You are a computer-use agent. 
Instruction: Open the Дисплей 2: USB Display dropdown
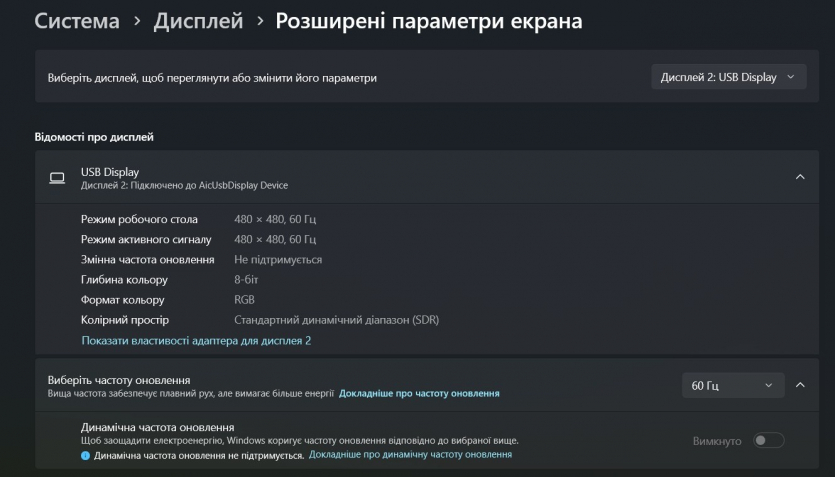(x=728, y=77)
